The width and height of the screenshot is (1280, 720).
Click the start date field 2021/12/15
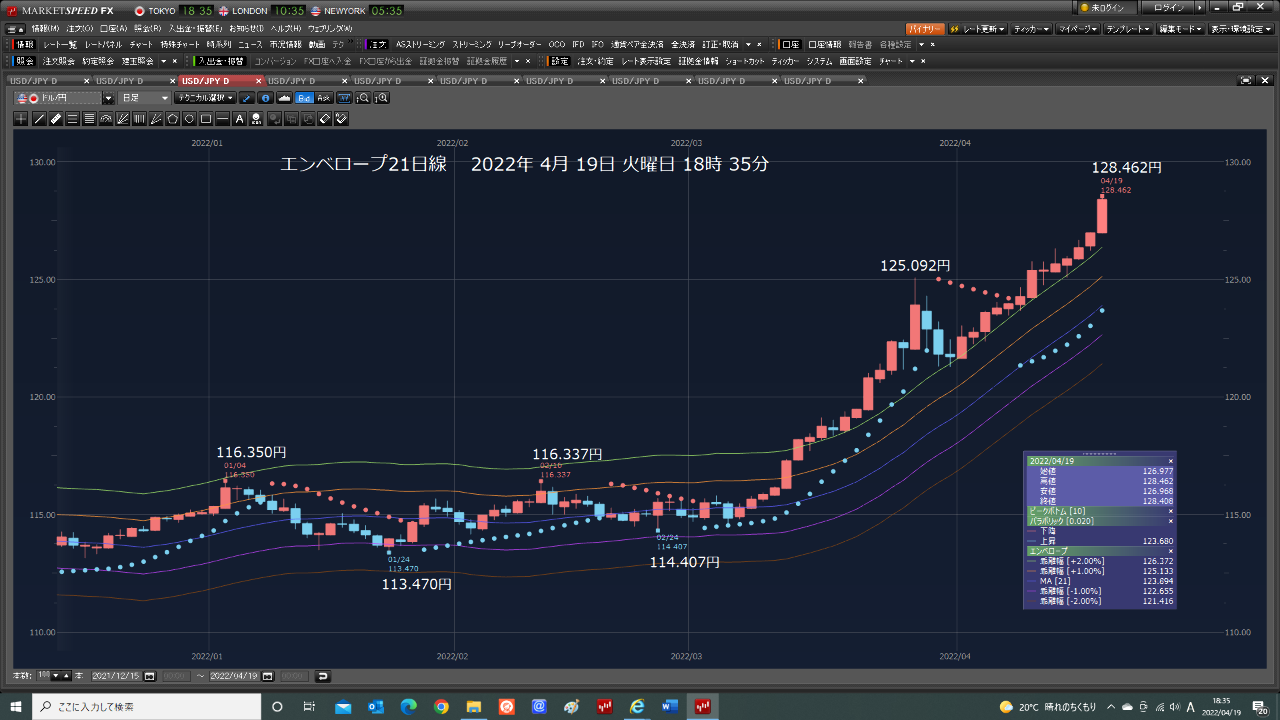118,676
